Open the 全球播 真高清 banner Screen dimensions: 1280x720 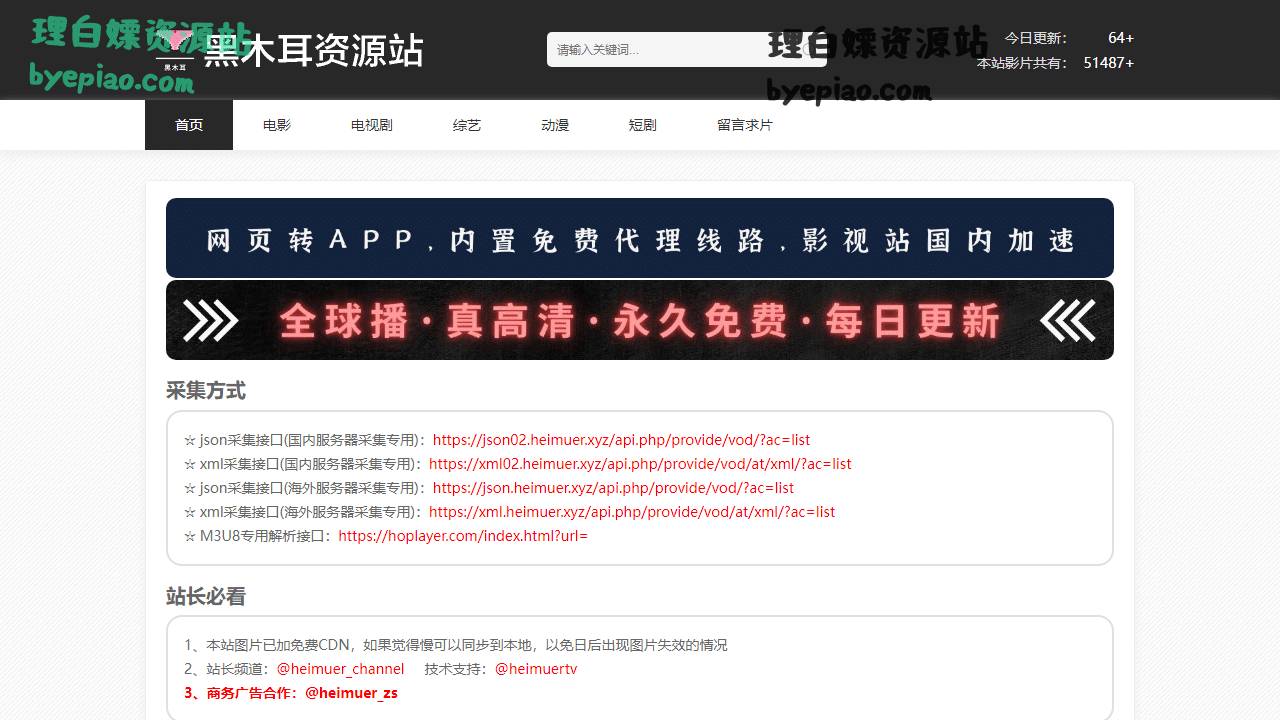tap(640, 320)
